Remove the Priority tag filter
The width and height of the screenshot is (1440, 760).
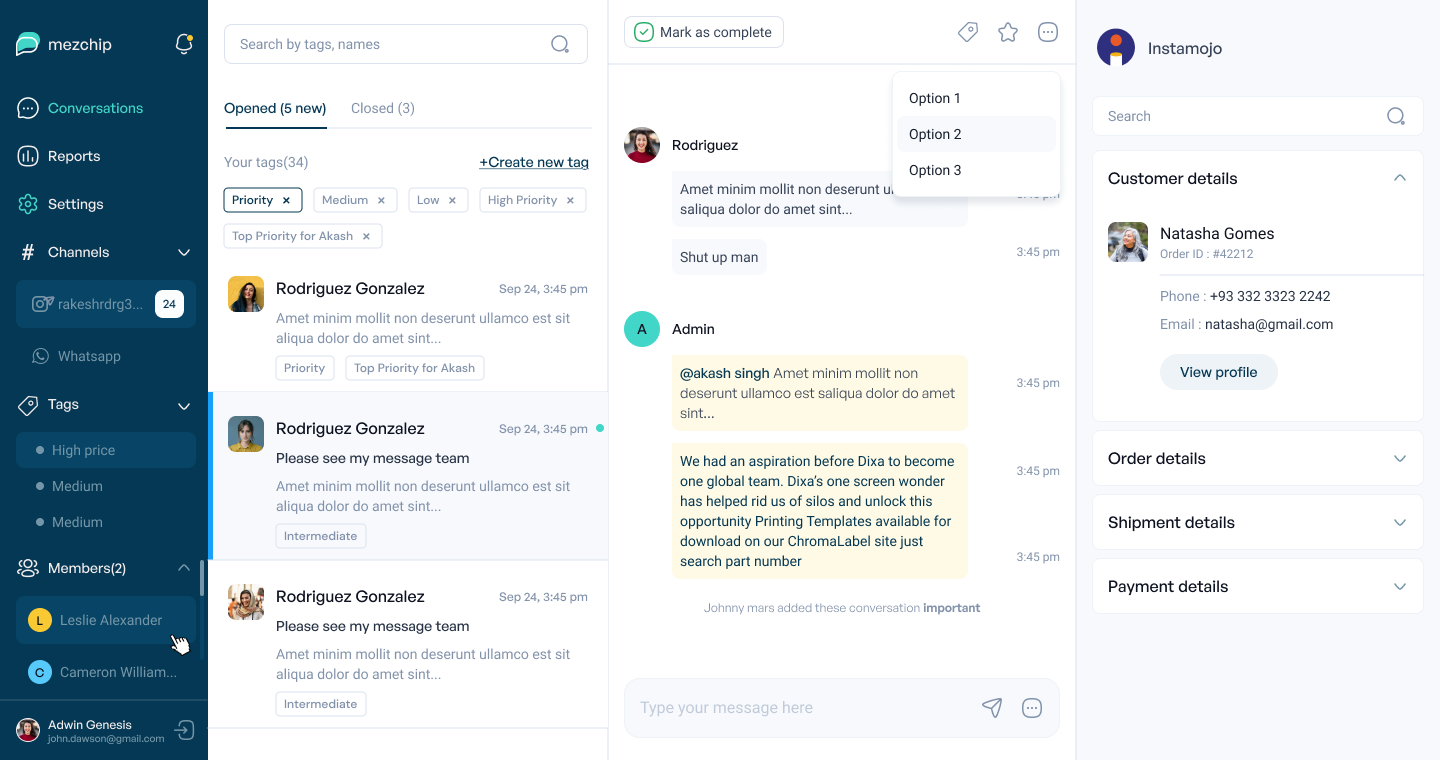[286, 200]
